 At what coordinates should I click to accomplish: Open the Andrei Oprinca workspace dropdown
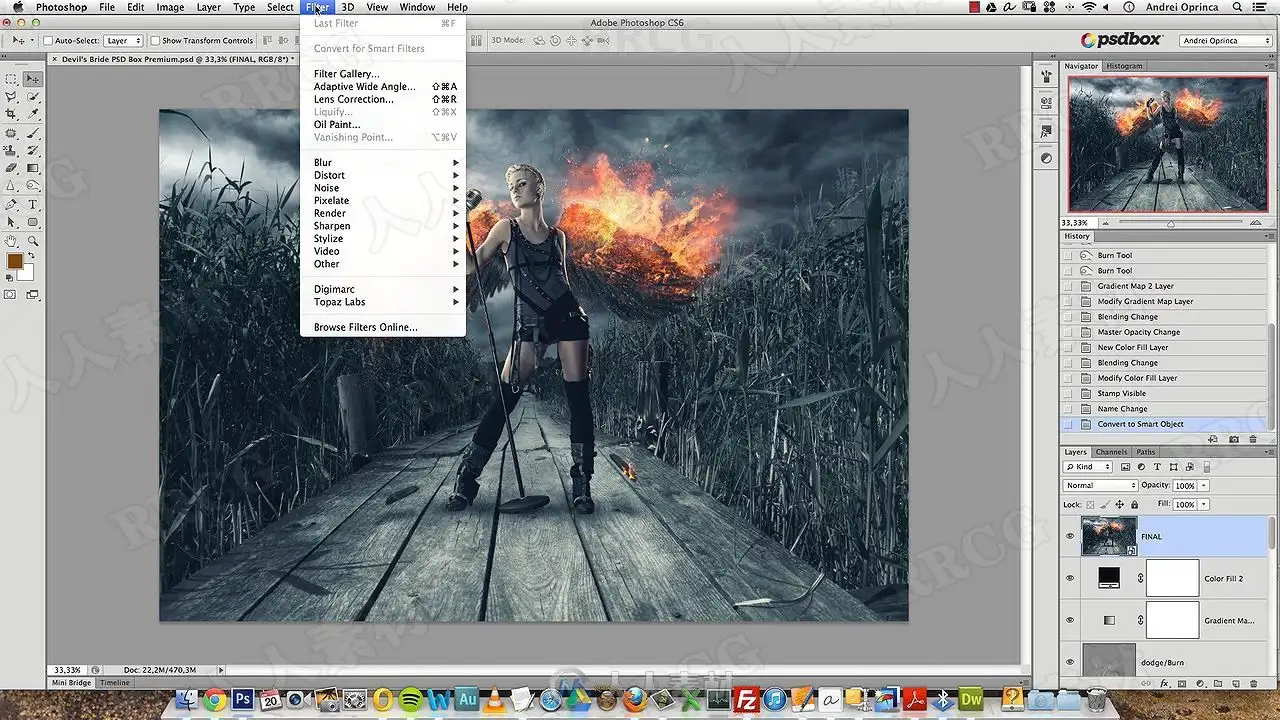coord(1225,41)
